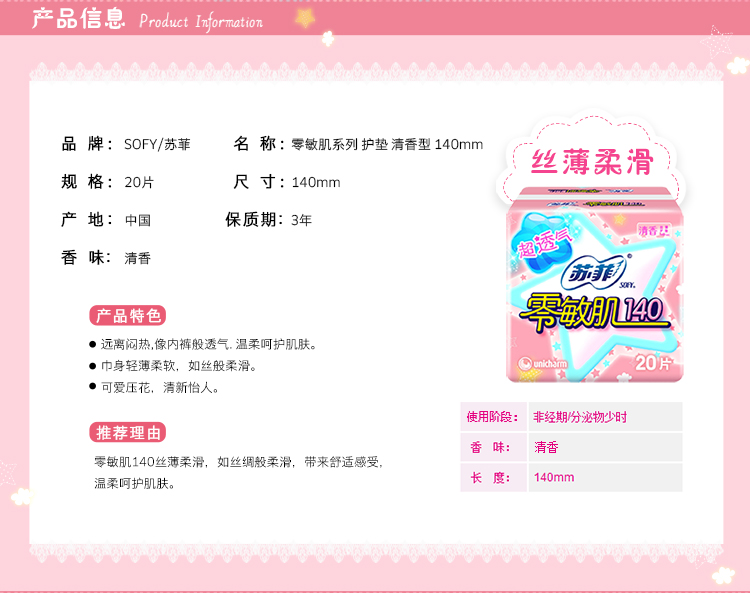The width and height of the screenshot is (750, 593).
Task: Click the yellow star in header banner
Action: (305, 18)
